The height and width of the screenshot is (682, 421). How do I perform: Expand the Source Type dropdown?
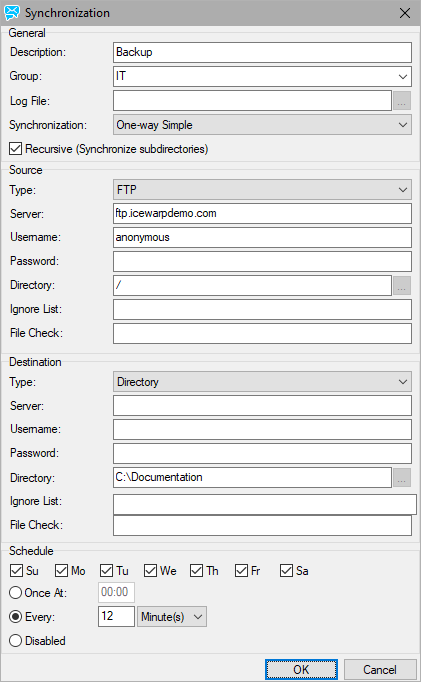click(x=262, y=190)
